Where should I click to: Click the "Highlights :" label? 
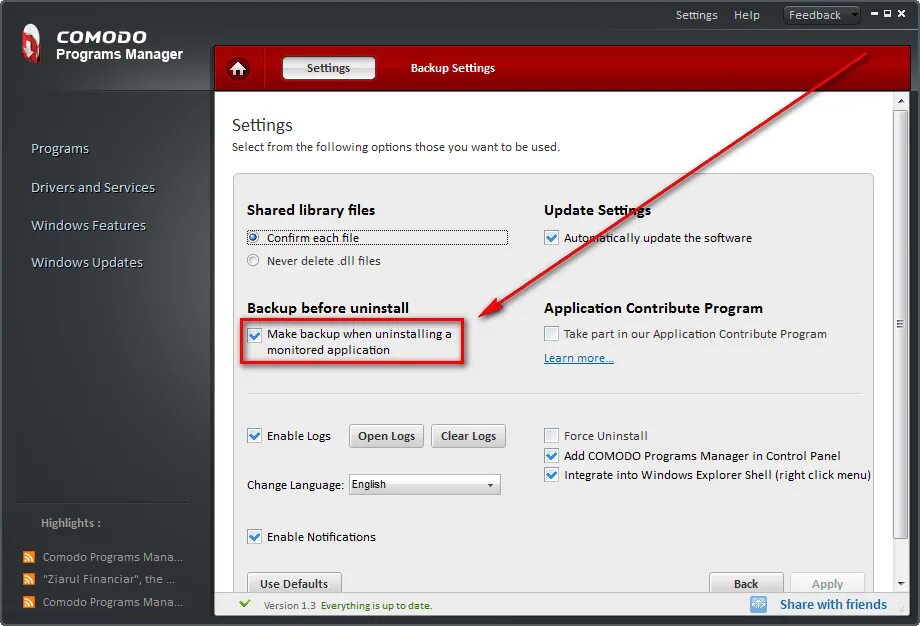click(70, 523)
